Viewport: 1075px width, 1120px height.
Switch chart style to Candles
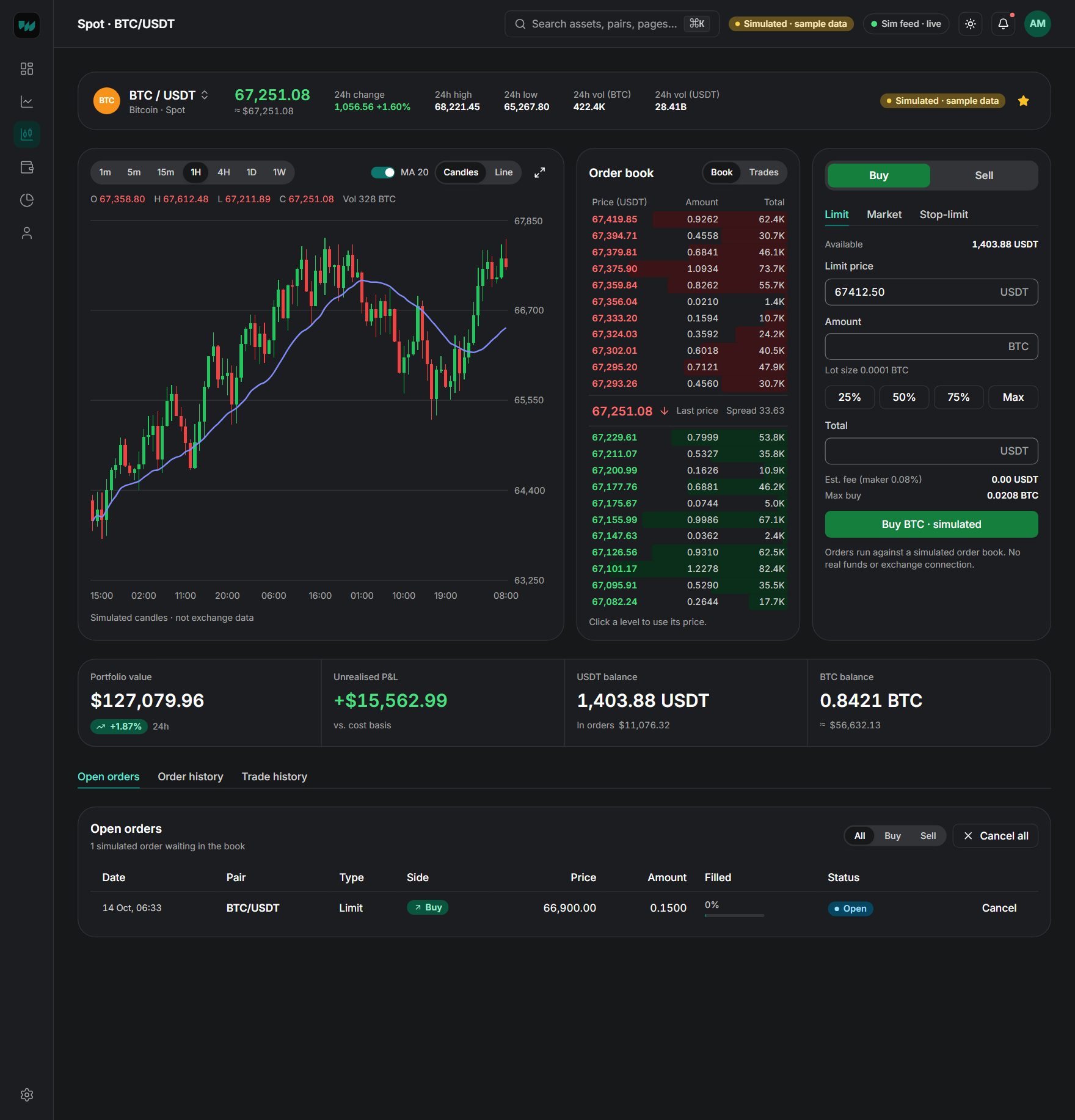461,172
